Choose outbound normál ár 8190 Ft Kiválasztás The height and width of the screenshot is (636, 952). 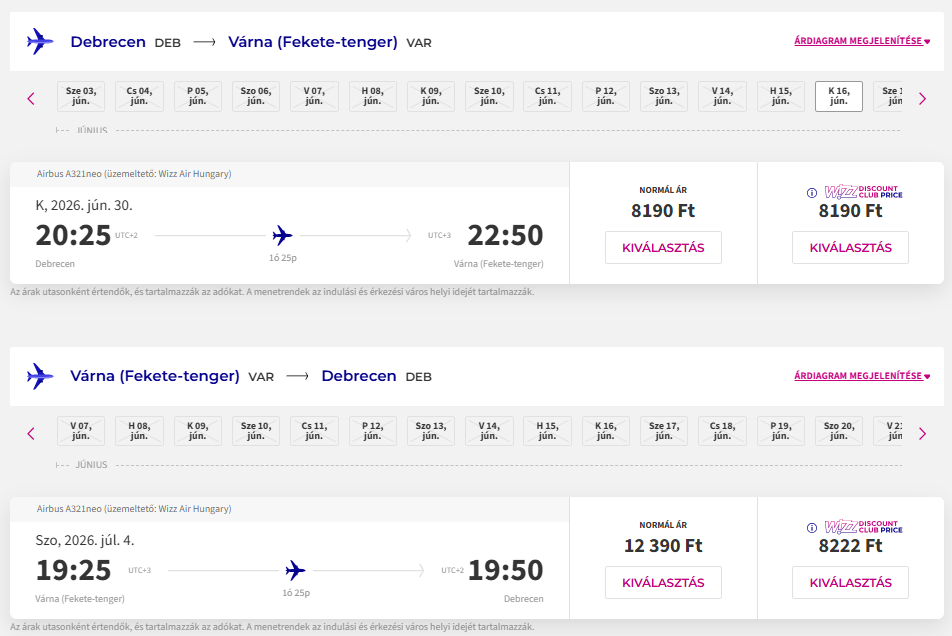click(x=663, y=247)
